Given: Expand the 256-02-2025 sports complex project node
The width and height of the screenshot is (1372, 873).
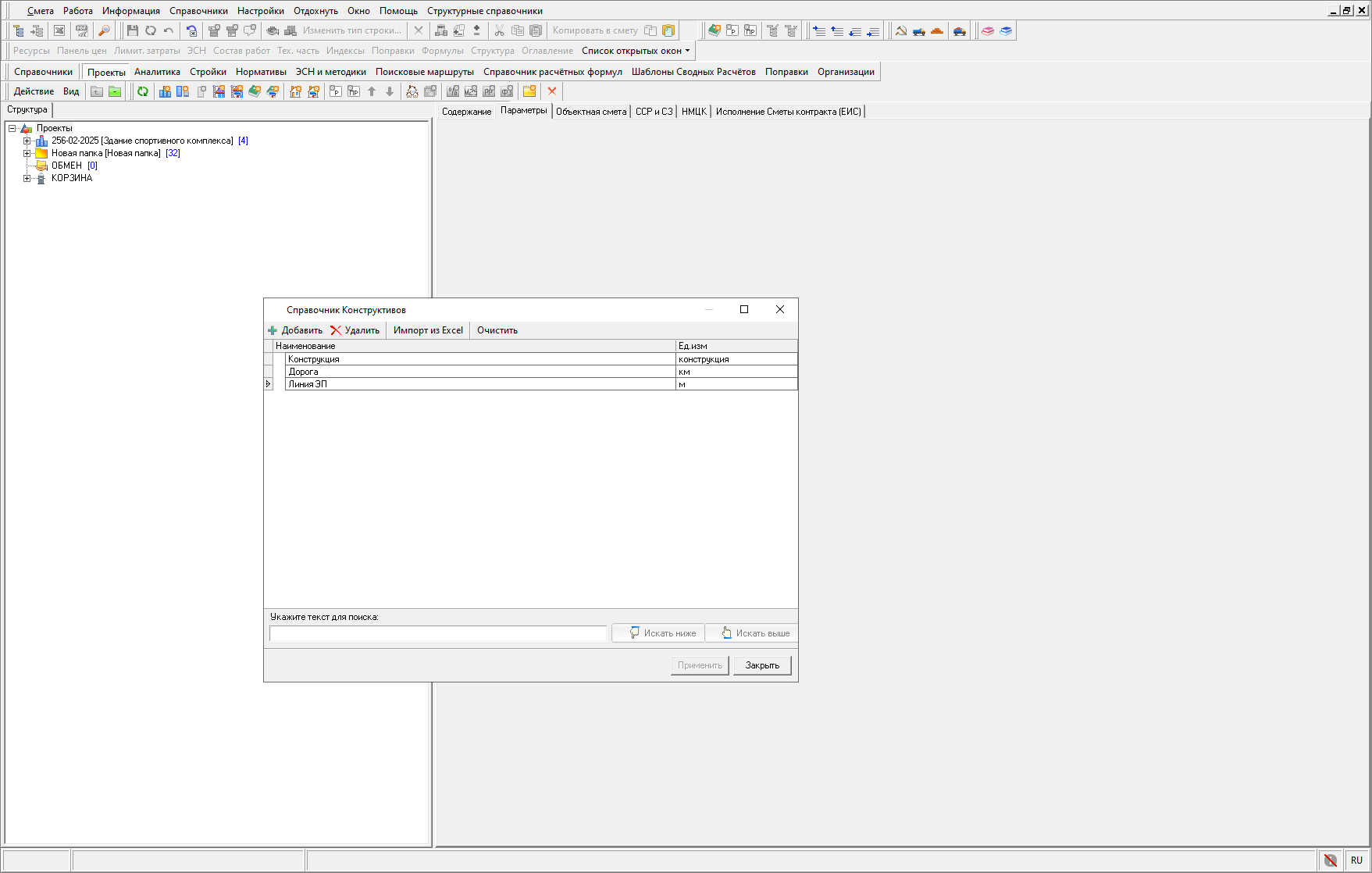Looking at the screenshot, I should click(x=27, y=141).
